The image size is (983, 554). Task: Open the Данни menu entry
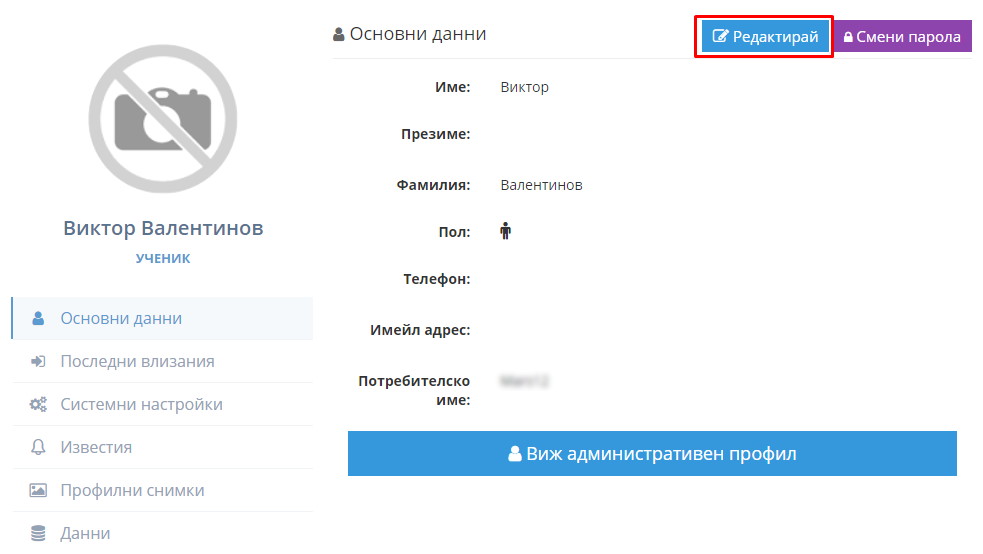(162, 533)
